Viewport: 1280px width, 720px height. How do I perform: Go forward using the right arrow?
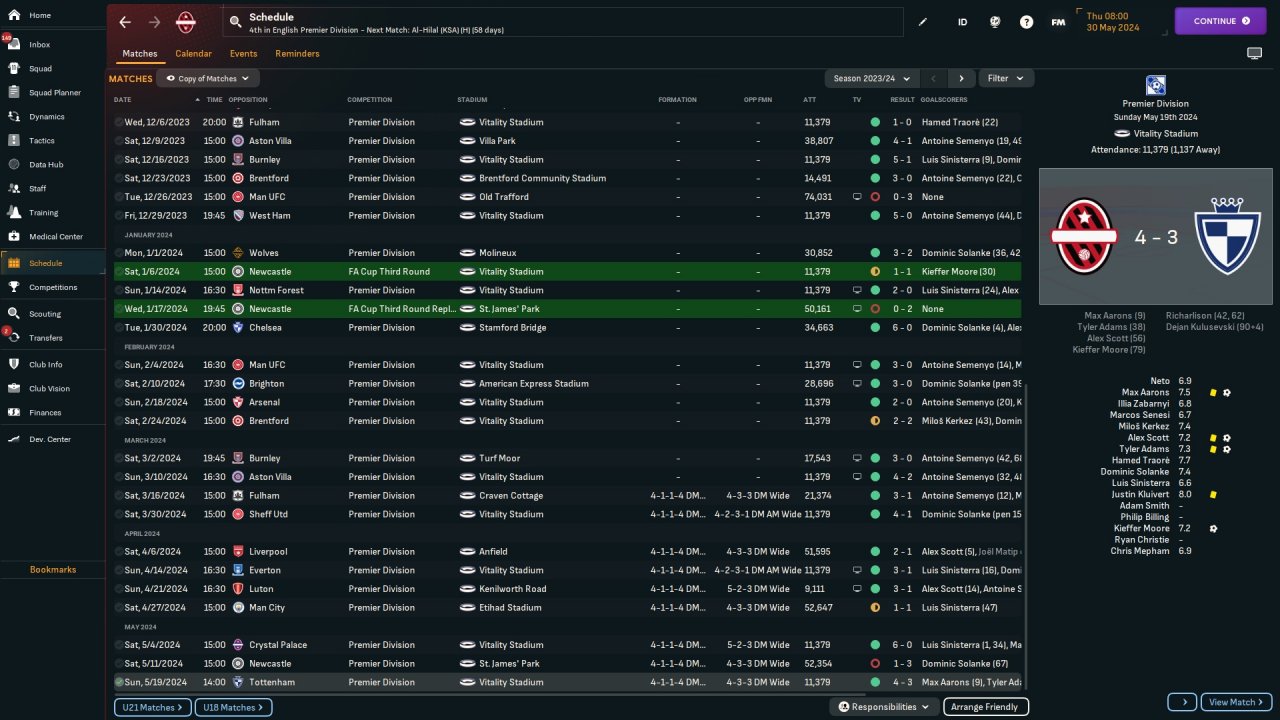click(154, 22)
